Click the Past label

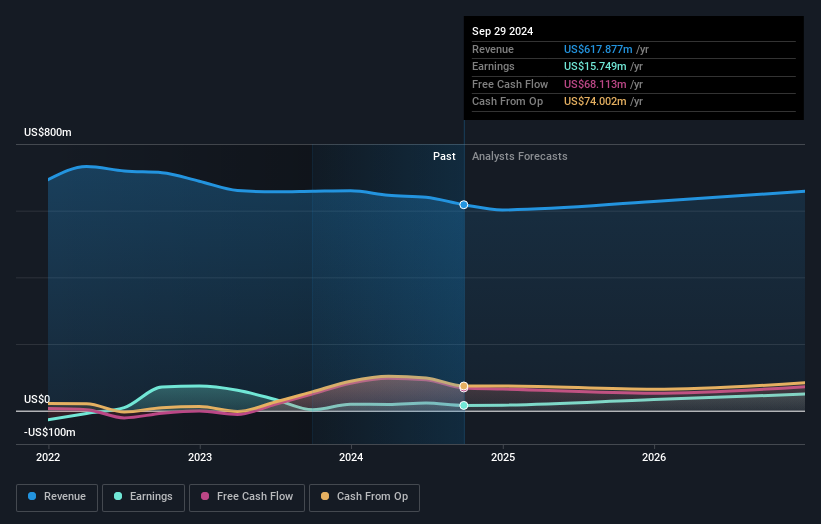tap(444, 156)
